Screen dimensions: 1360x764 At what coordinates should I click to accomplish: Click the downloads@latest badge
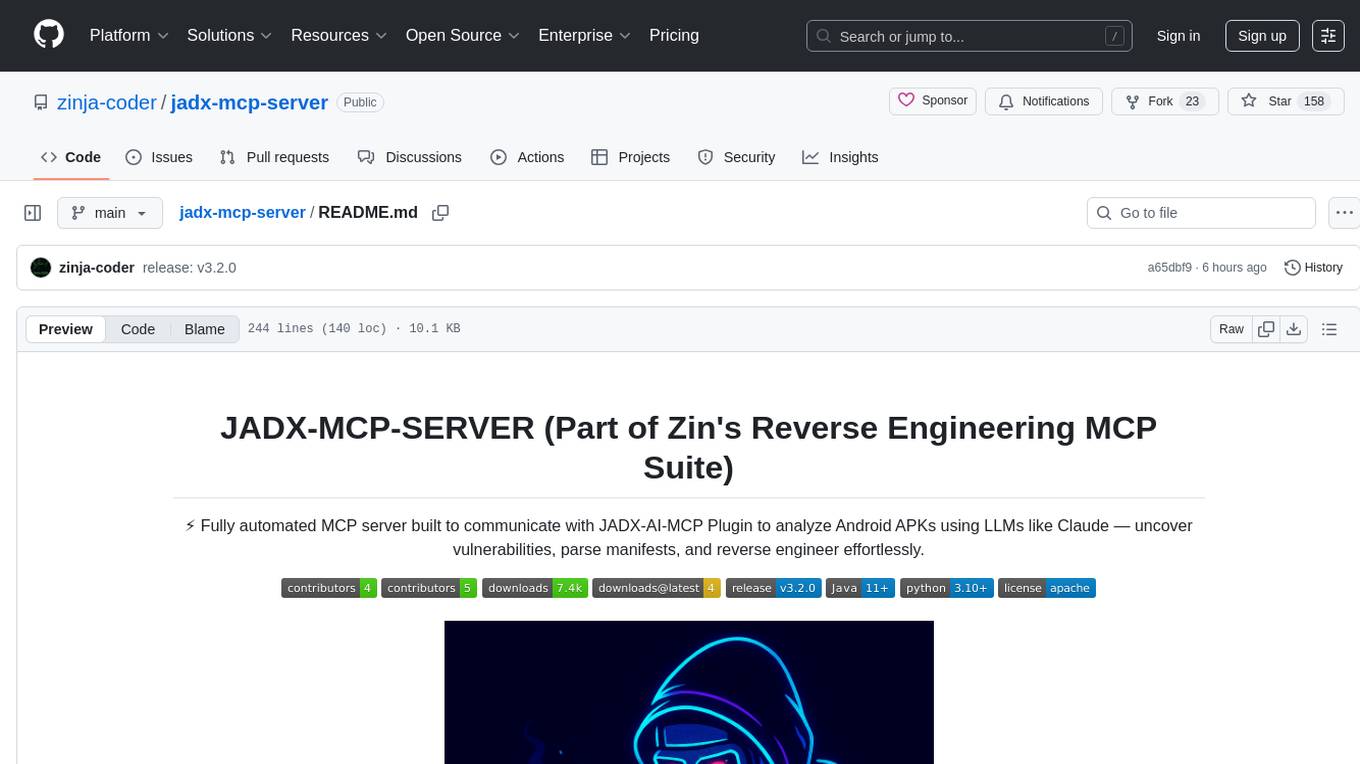click(656, 588)
